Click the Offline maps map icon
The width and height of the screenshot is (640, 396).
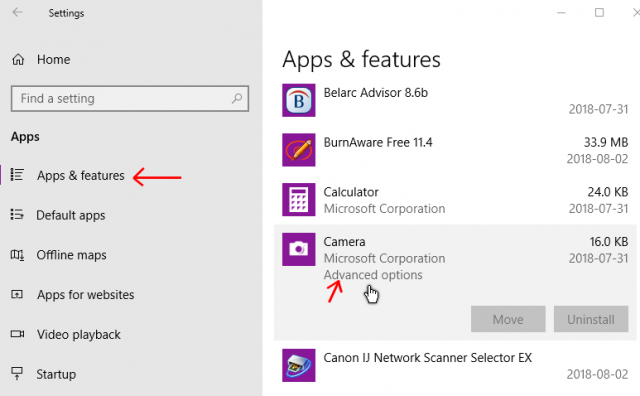coord(17,255)
